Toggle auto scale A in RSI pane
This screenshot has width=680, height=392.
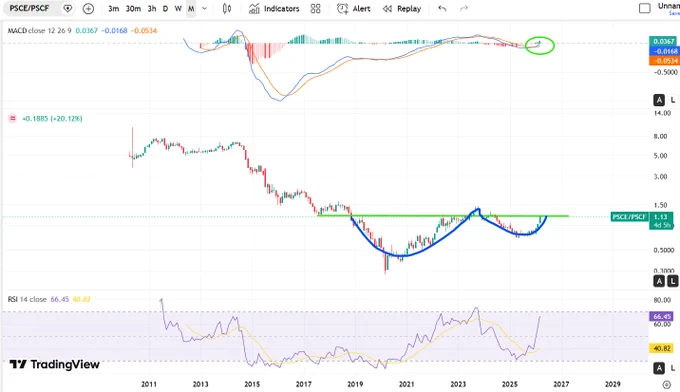659,368
